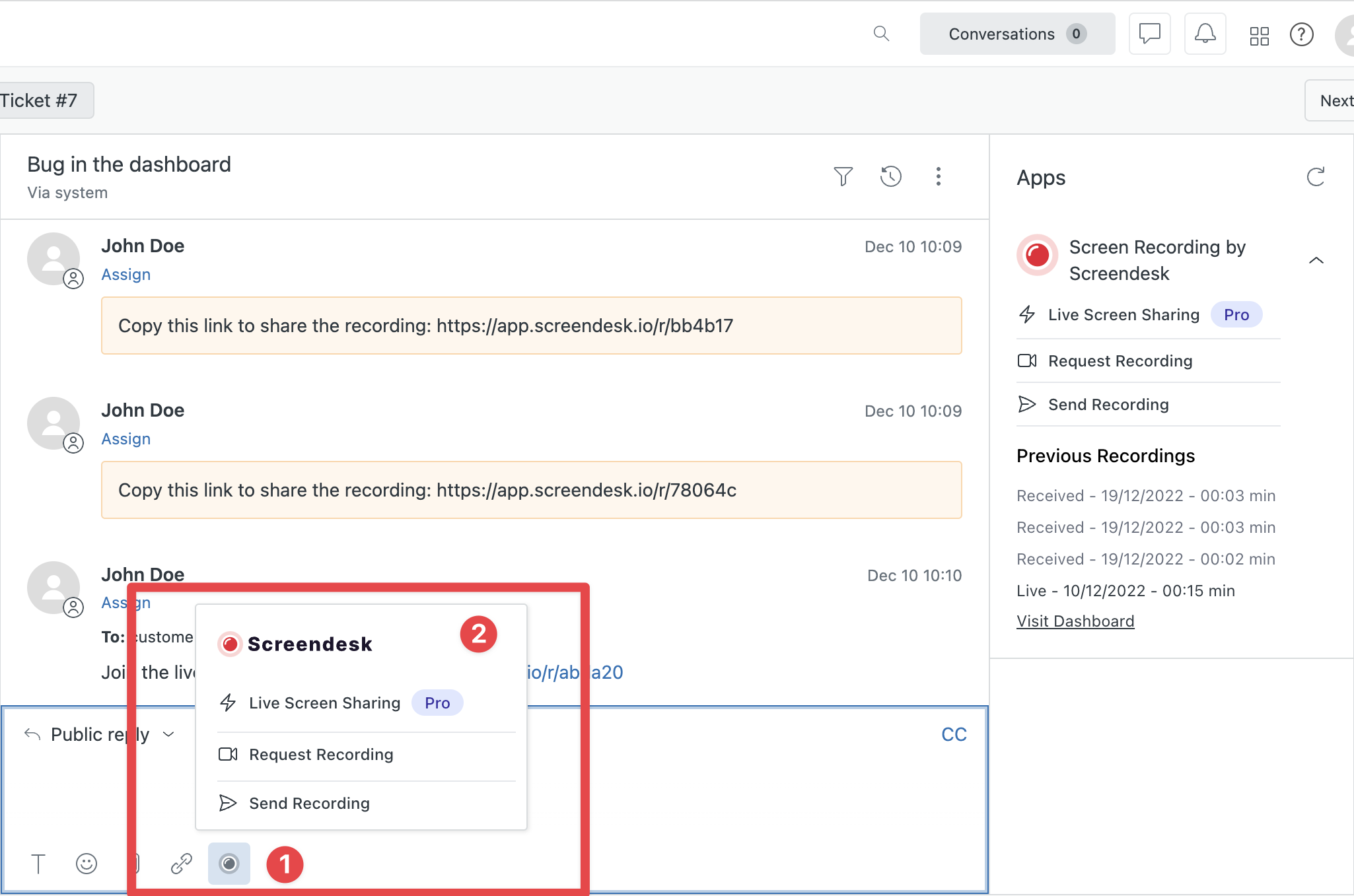Click the insert link chain icon
The width and height of the screenshot is (1354, 896).
181,864
